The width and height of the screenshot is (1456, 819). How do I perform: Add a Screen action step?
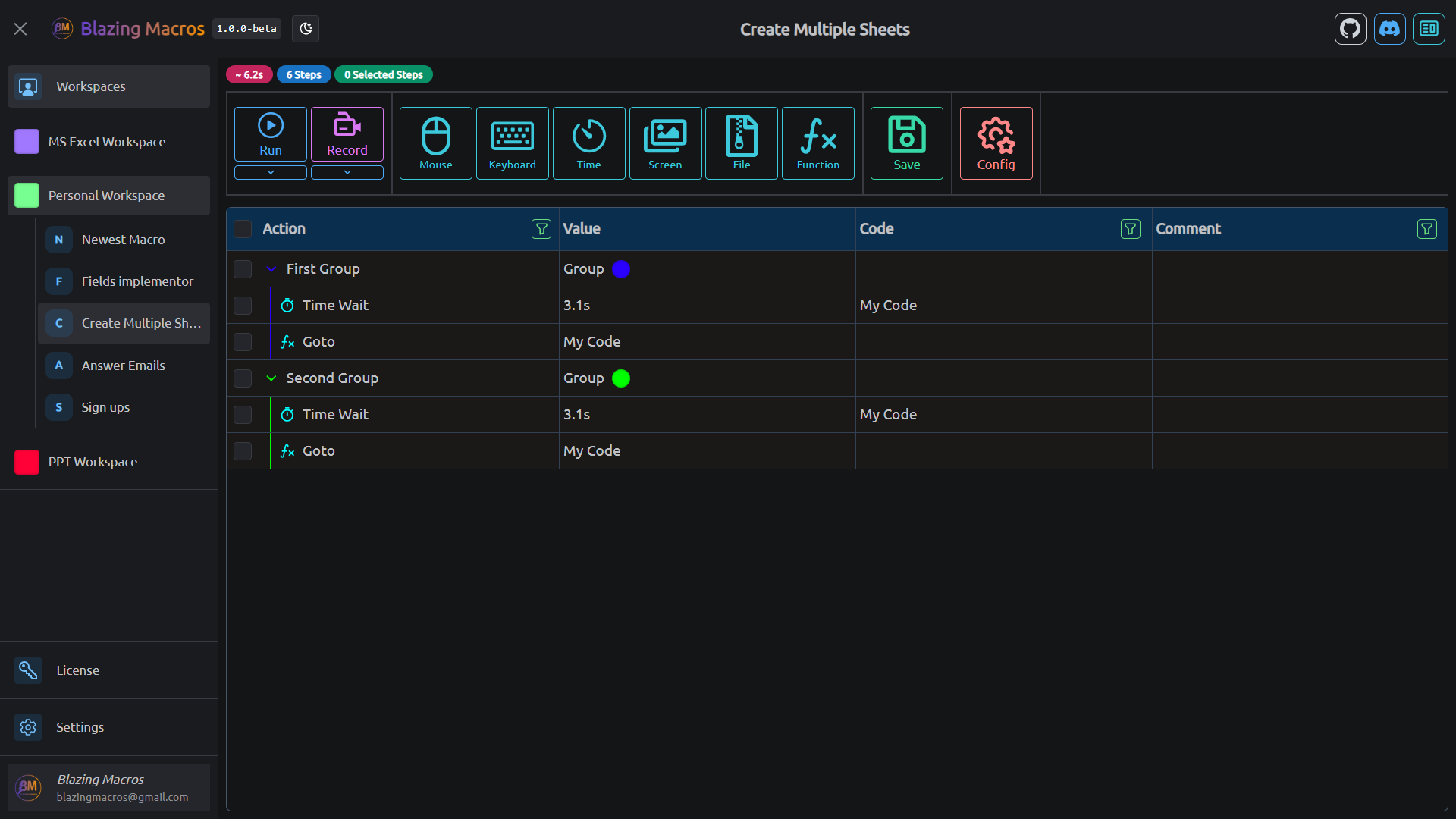tap(665, 143)
